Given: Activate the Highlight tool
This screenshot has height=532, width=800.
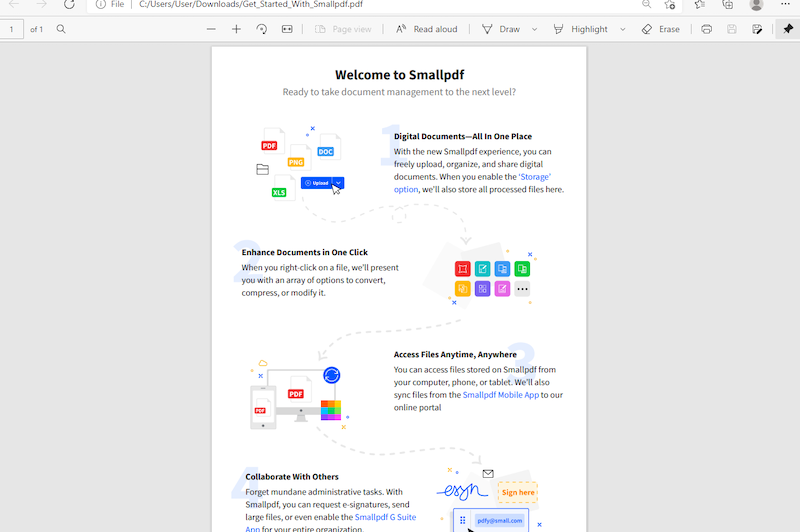Looking at the screenshot, I should click(x=581, y=29).
